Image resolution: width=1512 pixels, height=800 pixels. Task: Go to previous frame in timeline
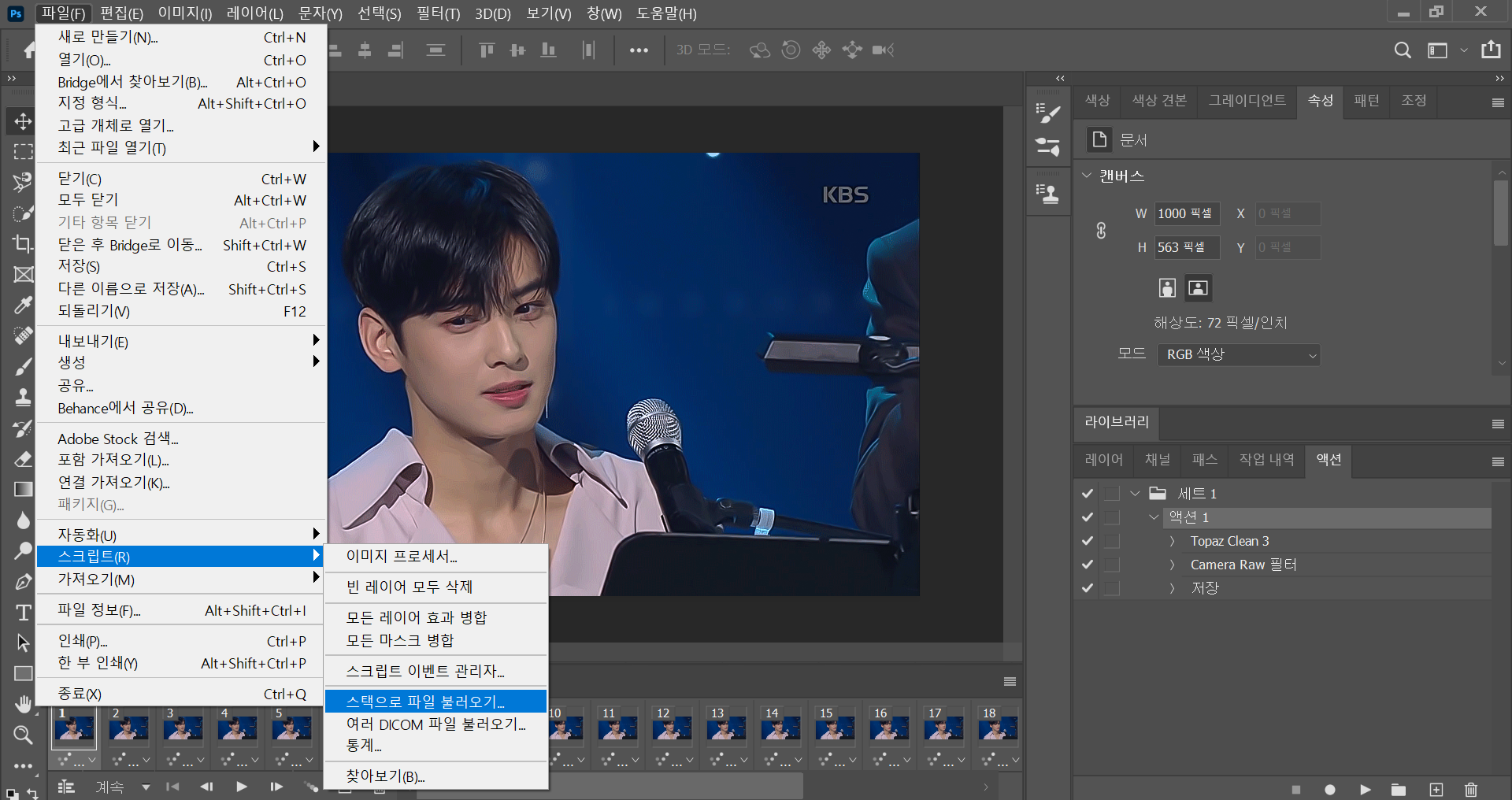tap(206, 787)
